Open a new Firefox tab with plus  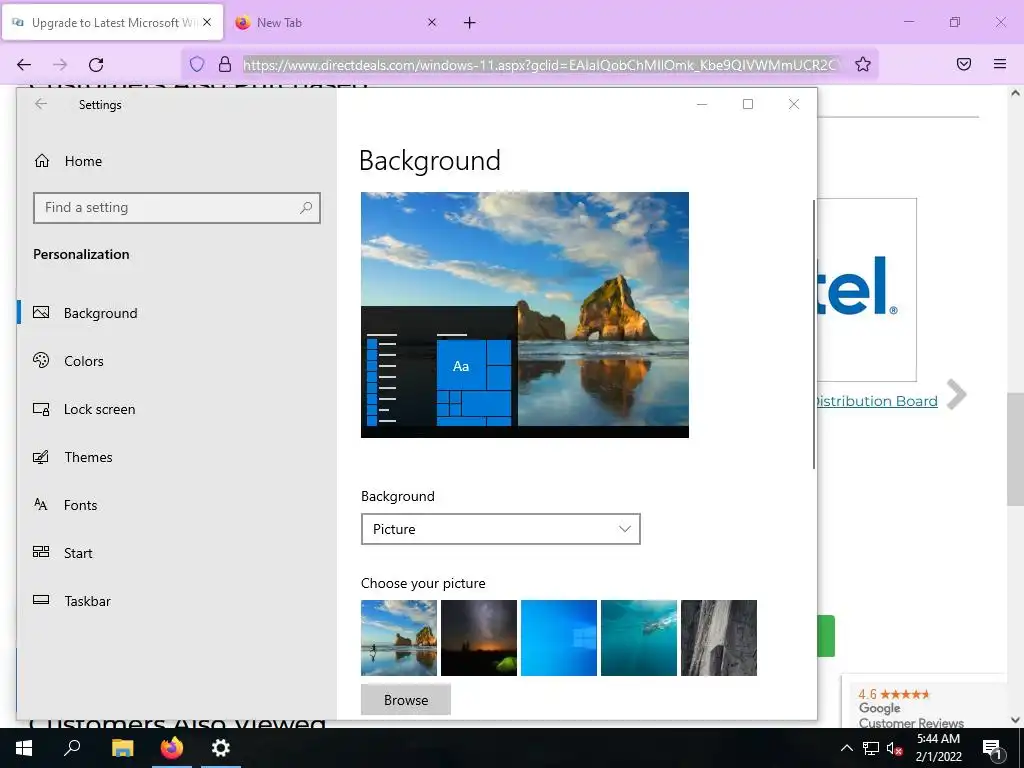click(x=470, y=23)
